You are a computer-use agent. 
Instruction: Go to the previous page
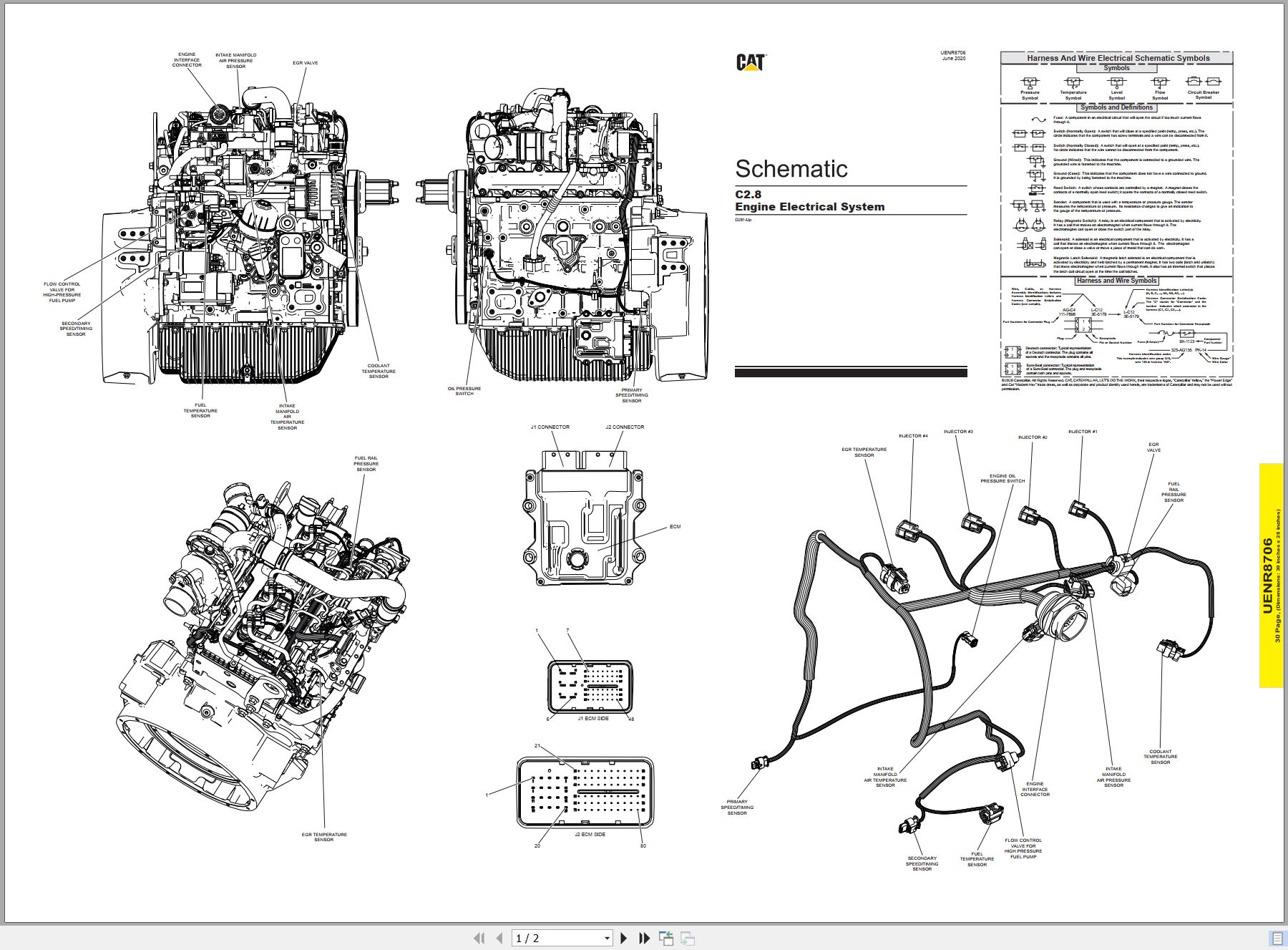[499, 938]
